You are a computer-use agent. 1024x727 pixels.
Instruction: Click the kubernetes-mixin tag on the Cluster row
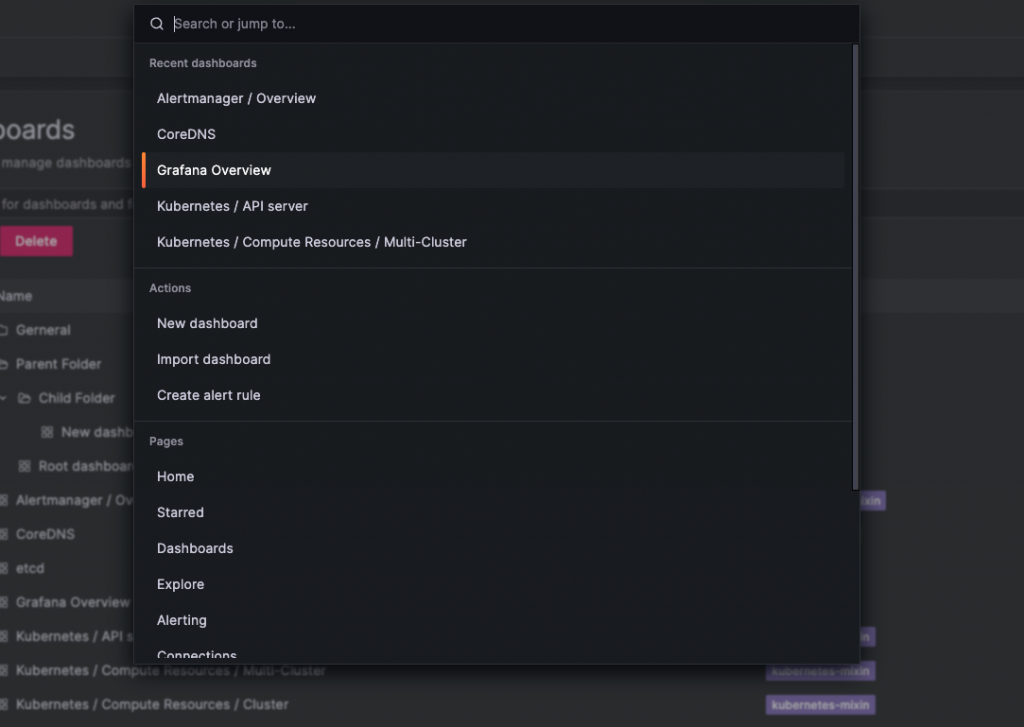pyautogui.click(x=820, y=705)
